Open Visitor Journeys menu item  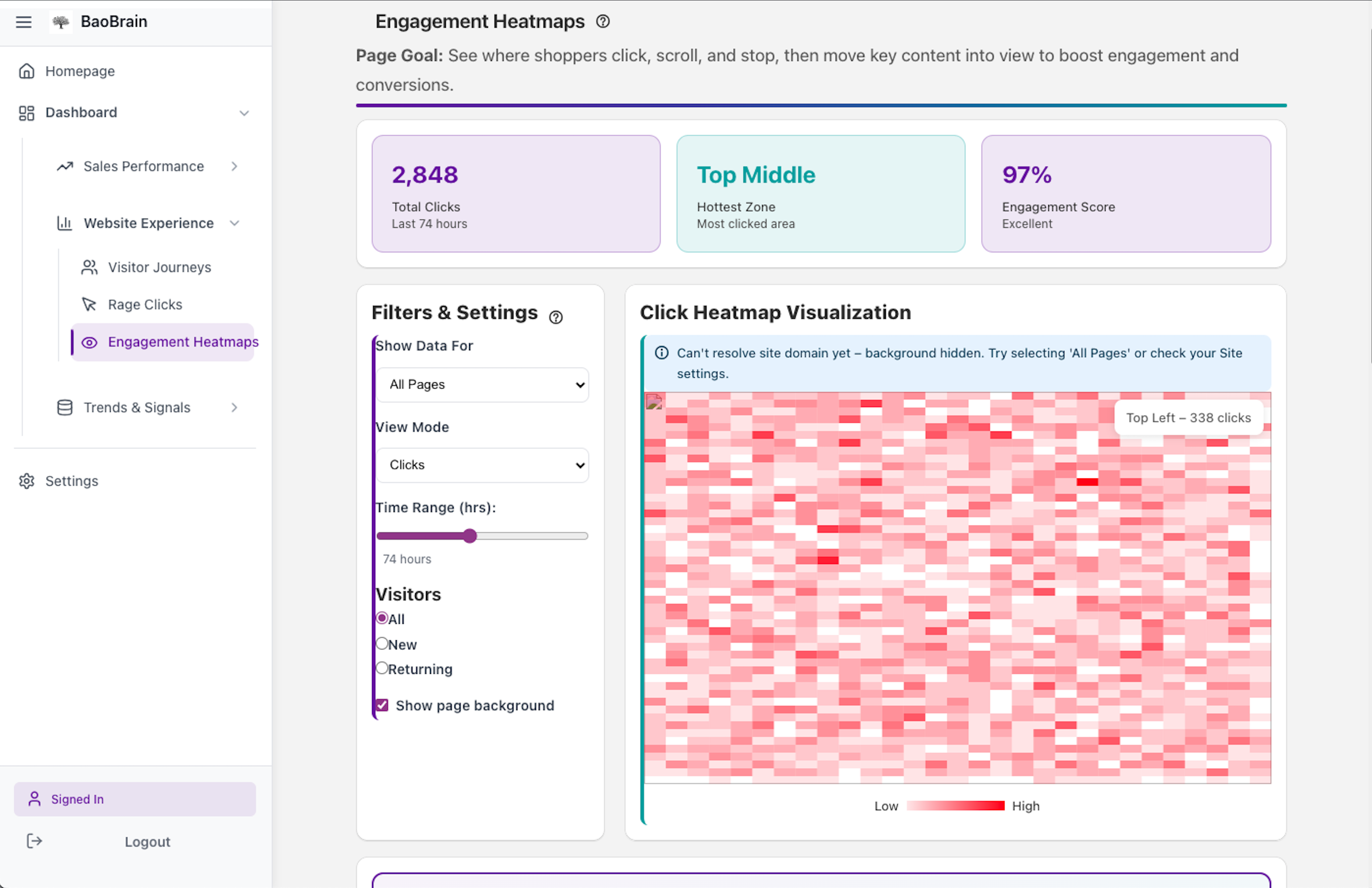[x=159, y=268]
